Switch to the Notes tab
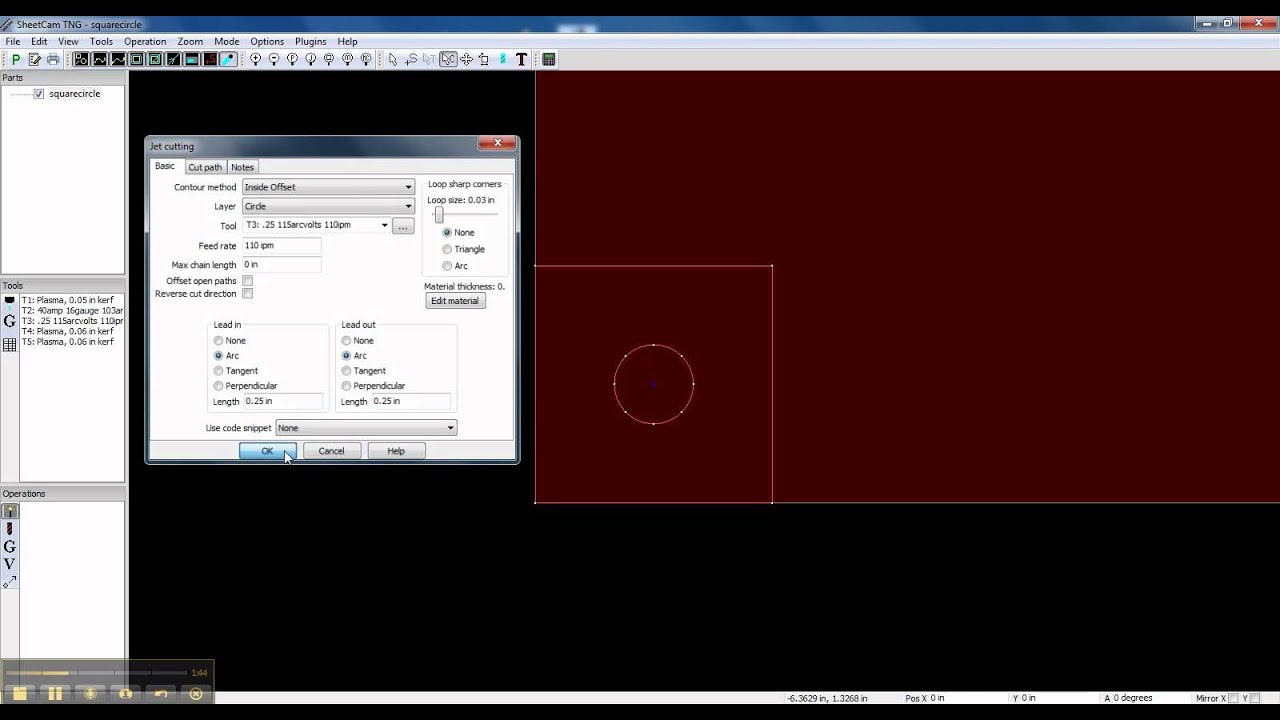This screenshot has height=720, width=1280. (242, 167)
